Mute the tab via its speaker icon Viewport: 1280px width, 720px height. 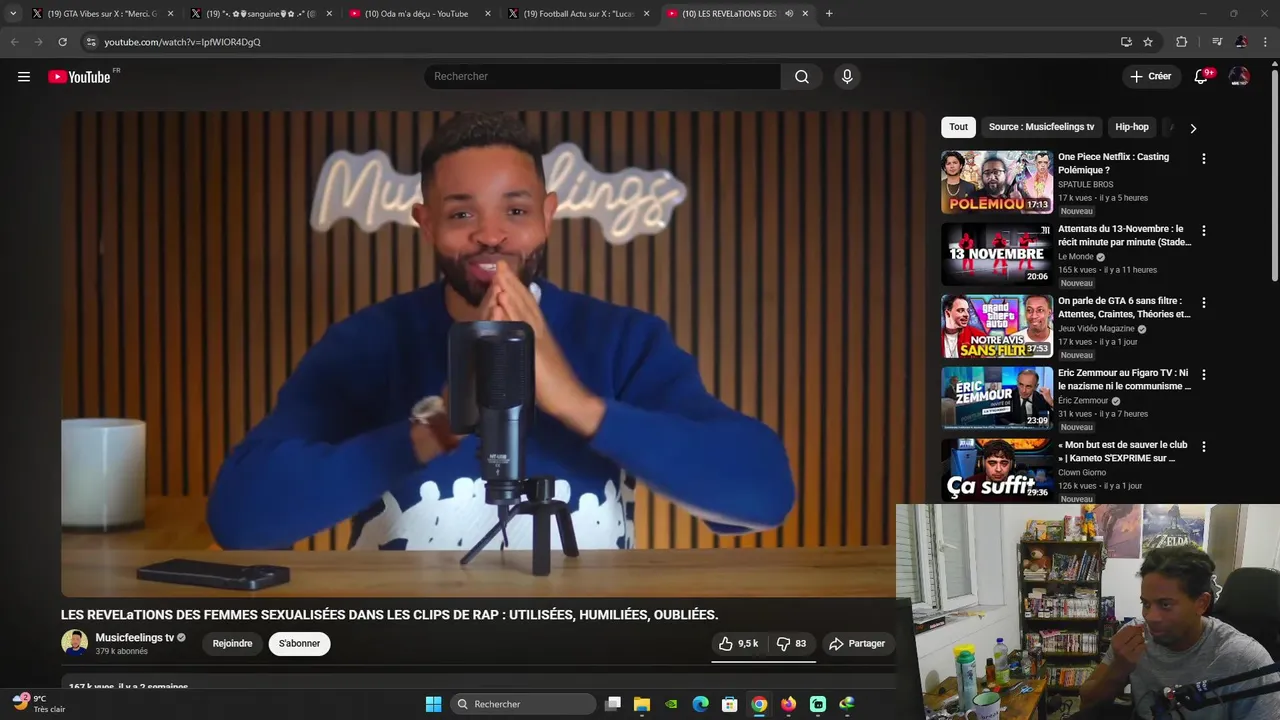789,14
